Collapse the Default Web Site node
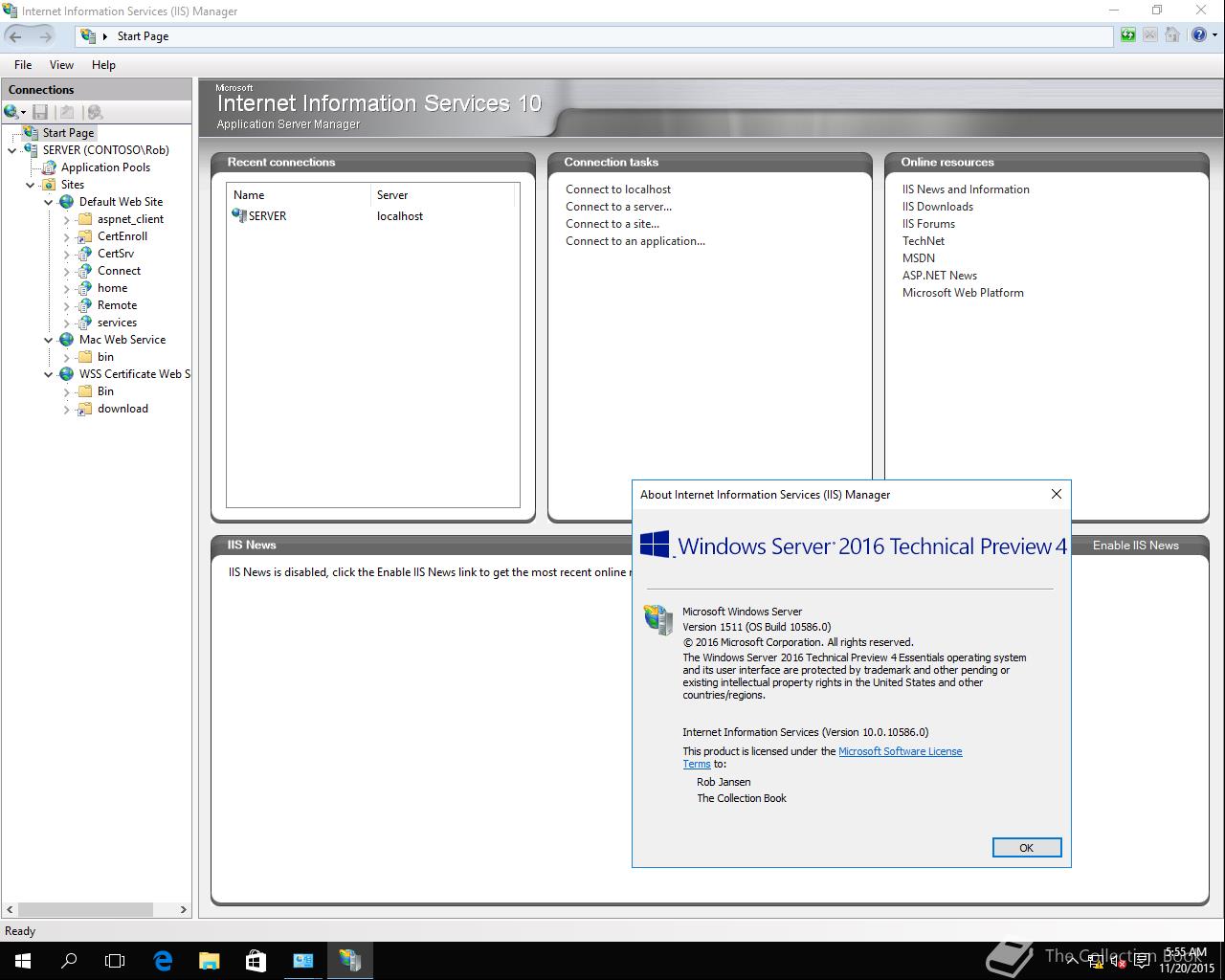The height and width of the screenshot is (980, 1225). point(48,202)
